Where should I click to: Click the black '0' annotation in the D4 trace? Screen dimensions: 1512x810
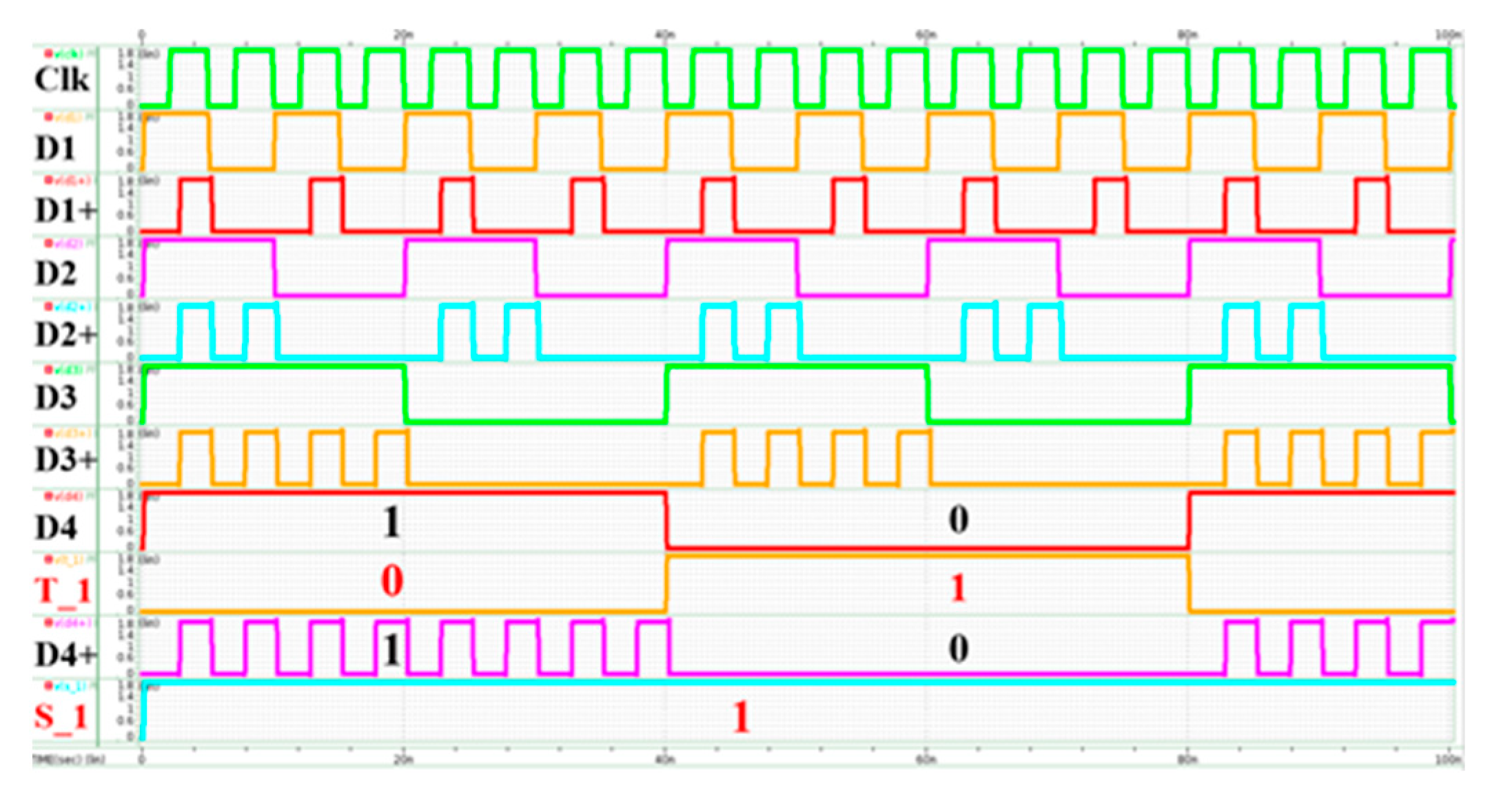[959, 519]
